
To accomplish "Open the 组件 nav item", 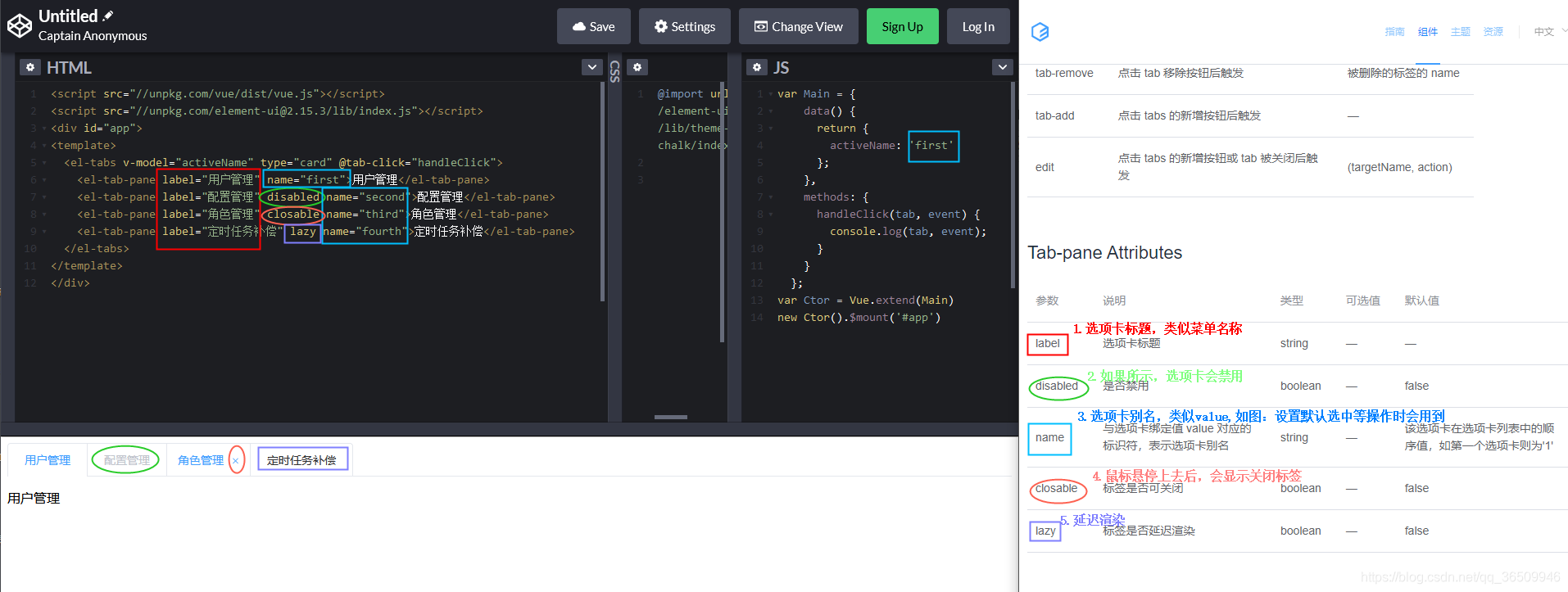I will 1428,32.
